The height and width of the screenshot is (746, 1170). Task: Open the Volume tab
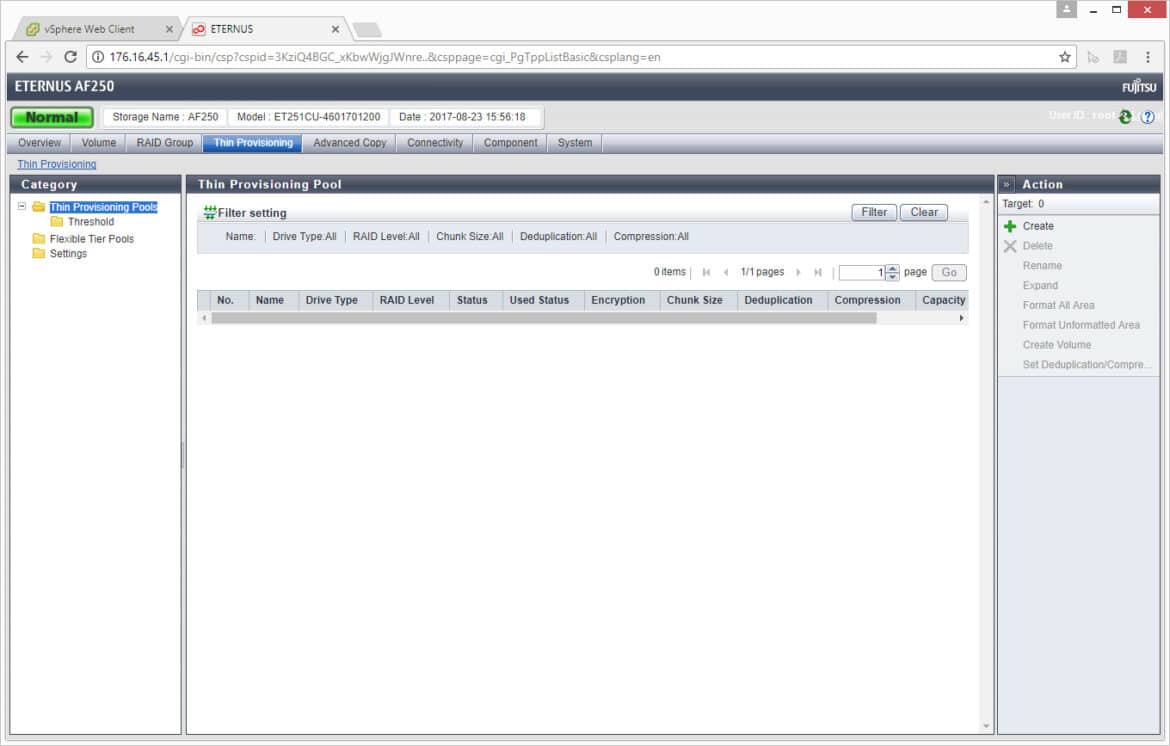click(x=98, y=142)
